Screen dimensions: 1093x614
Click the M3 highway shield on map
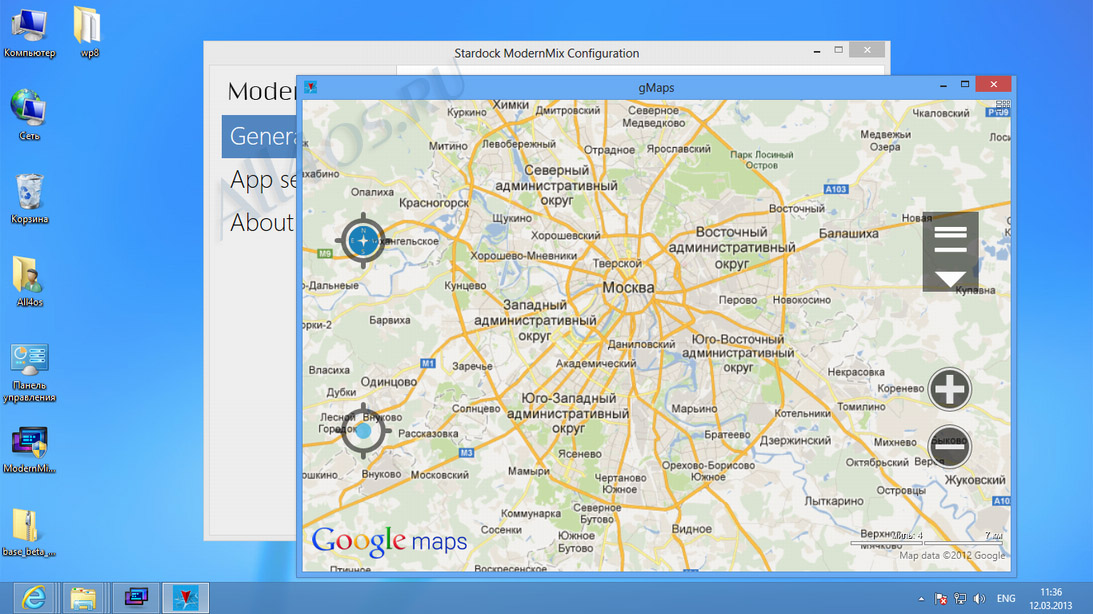pos(466,453)
